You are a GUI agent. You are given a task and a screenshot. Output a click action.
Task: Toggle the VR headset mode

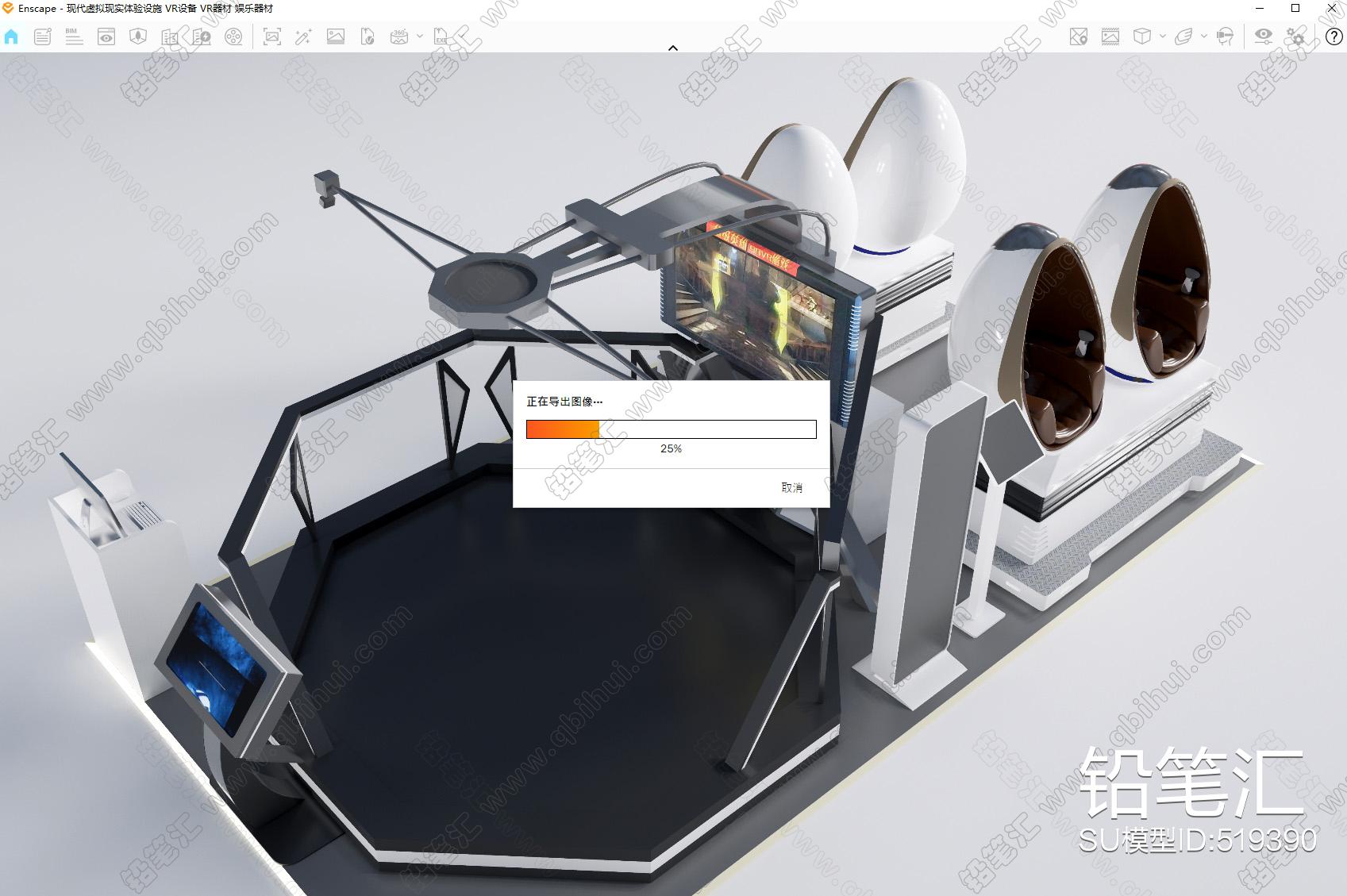point(1225,37)
